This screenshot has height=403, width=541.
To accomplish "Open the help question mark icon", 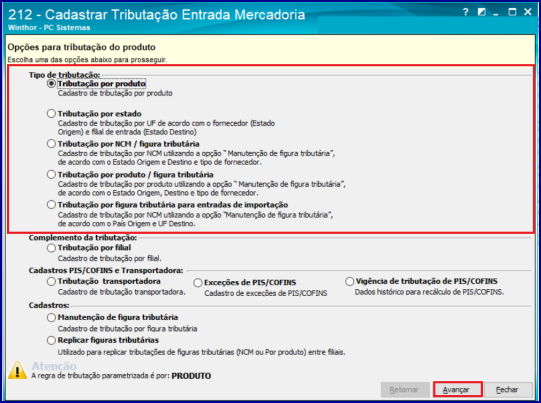I will pos(466,12).
